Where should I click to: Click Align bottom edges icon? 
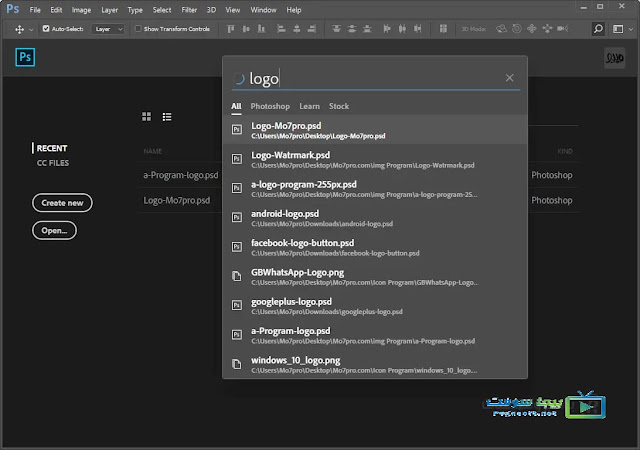(261, 29)
